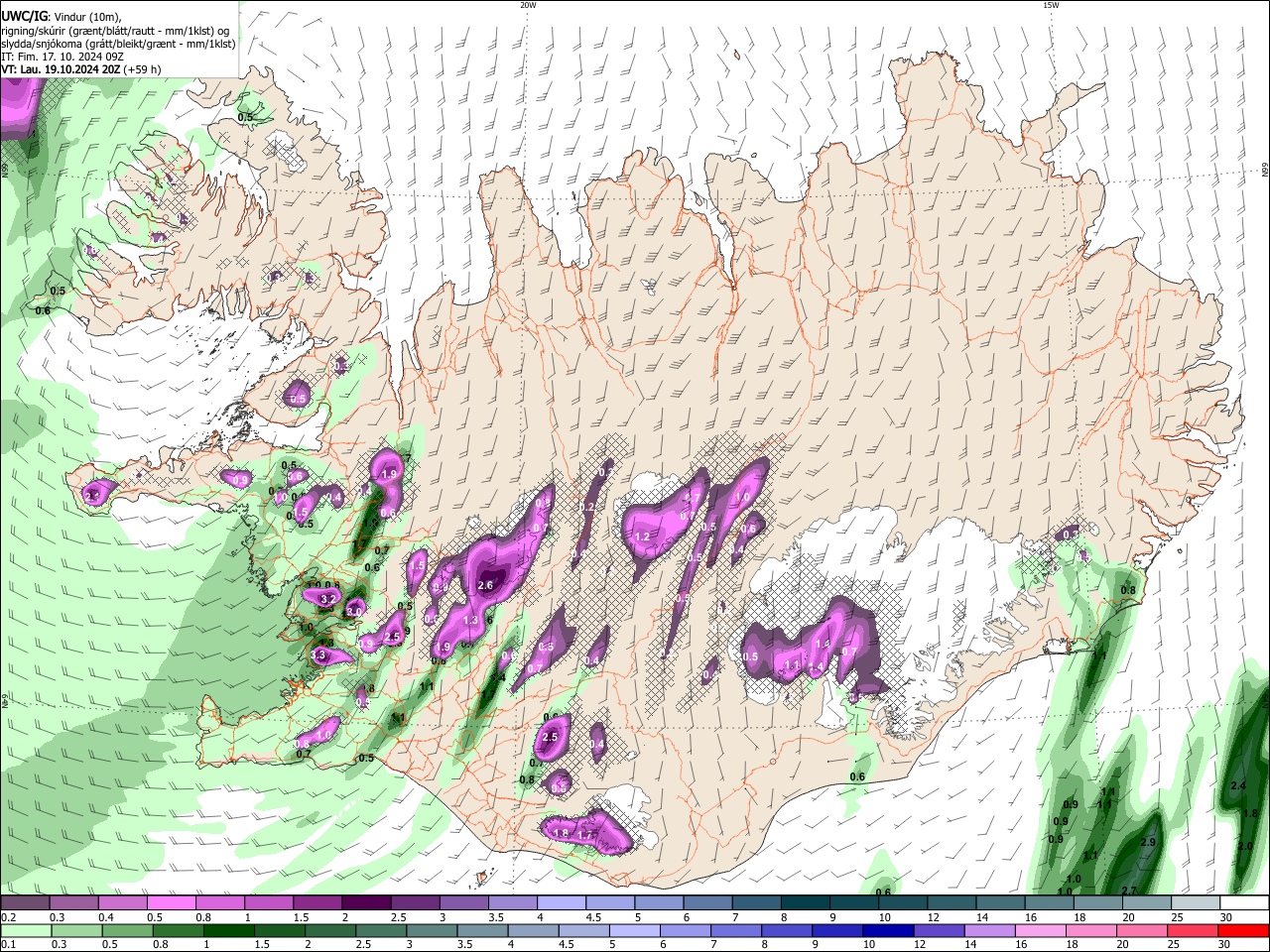Click the 3.0 precipitation value on the map
Viewport: 1270px width, 952px height.
353,612
